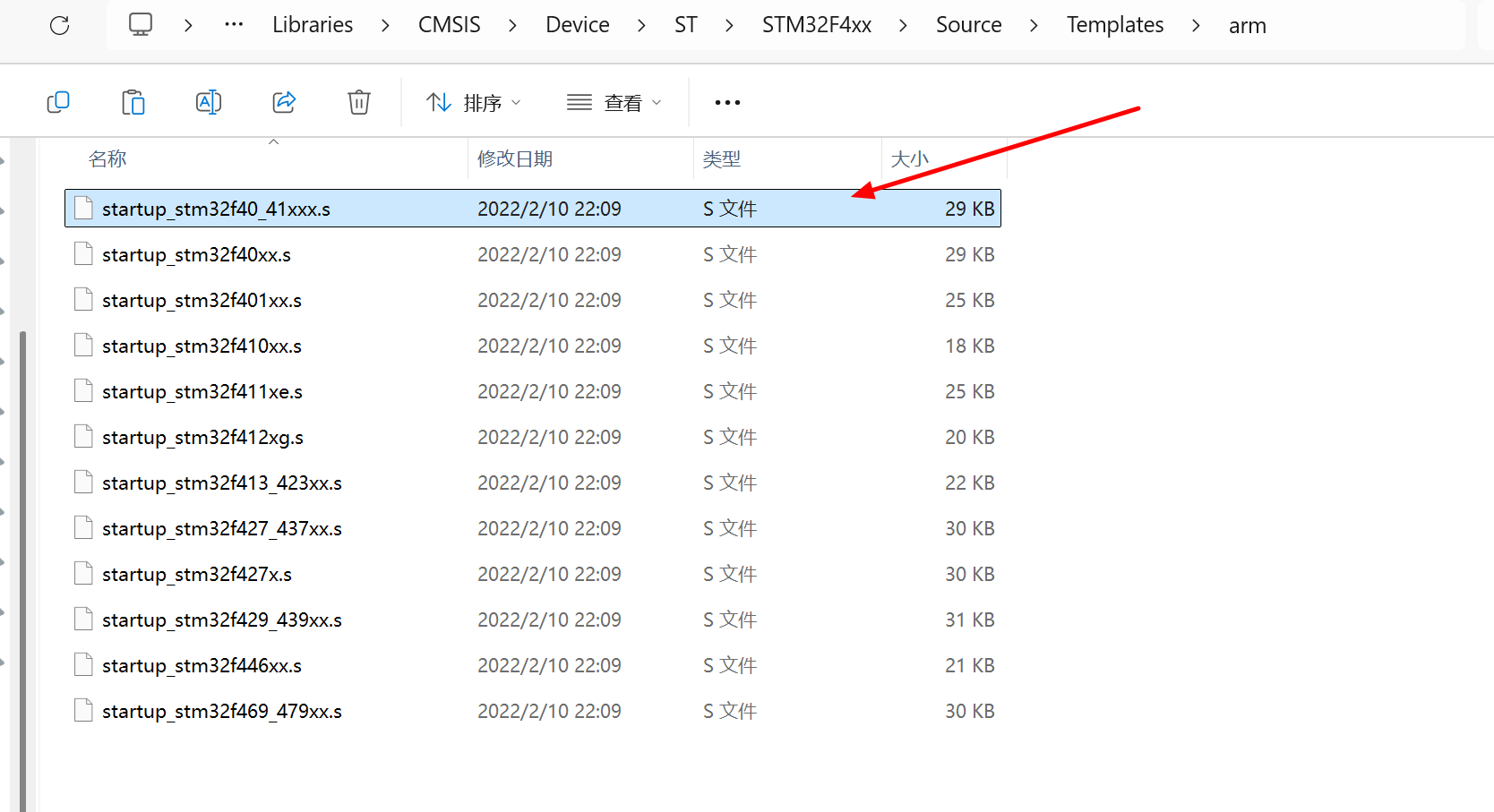
Task: Sort by 大小 column header
Action: point(910,159)
